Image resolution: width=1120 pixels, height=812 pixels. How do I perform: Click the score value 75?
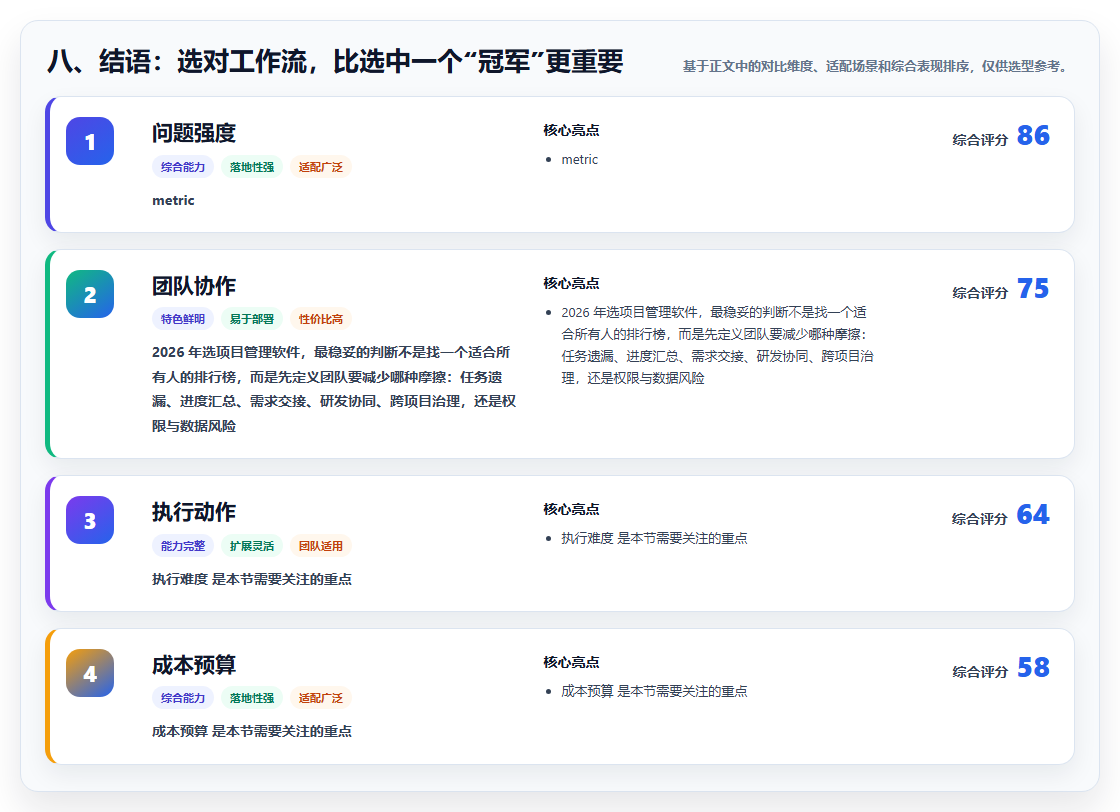point(1033,289)
